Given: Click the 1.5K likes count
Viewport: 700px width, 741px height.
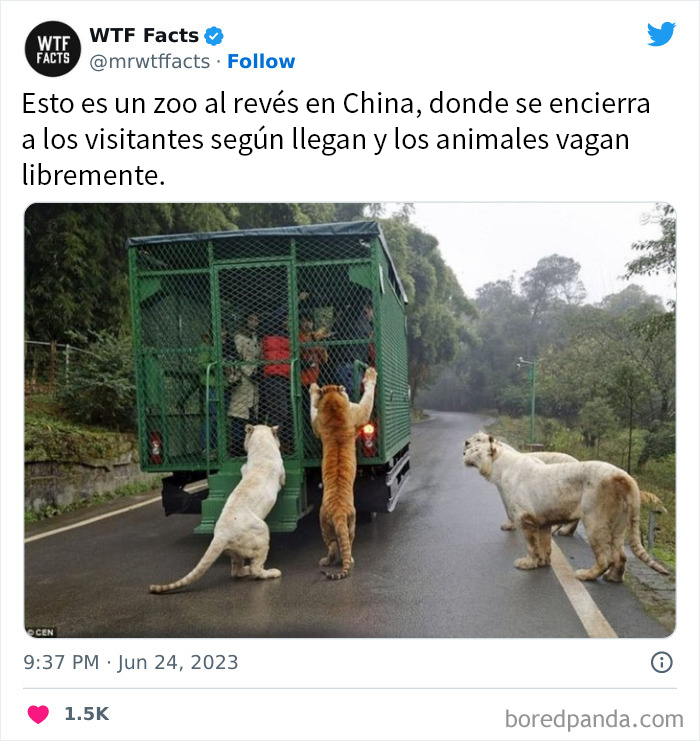Looking at the screenshot, I should tap(86, 714).
